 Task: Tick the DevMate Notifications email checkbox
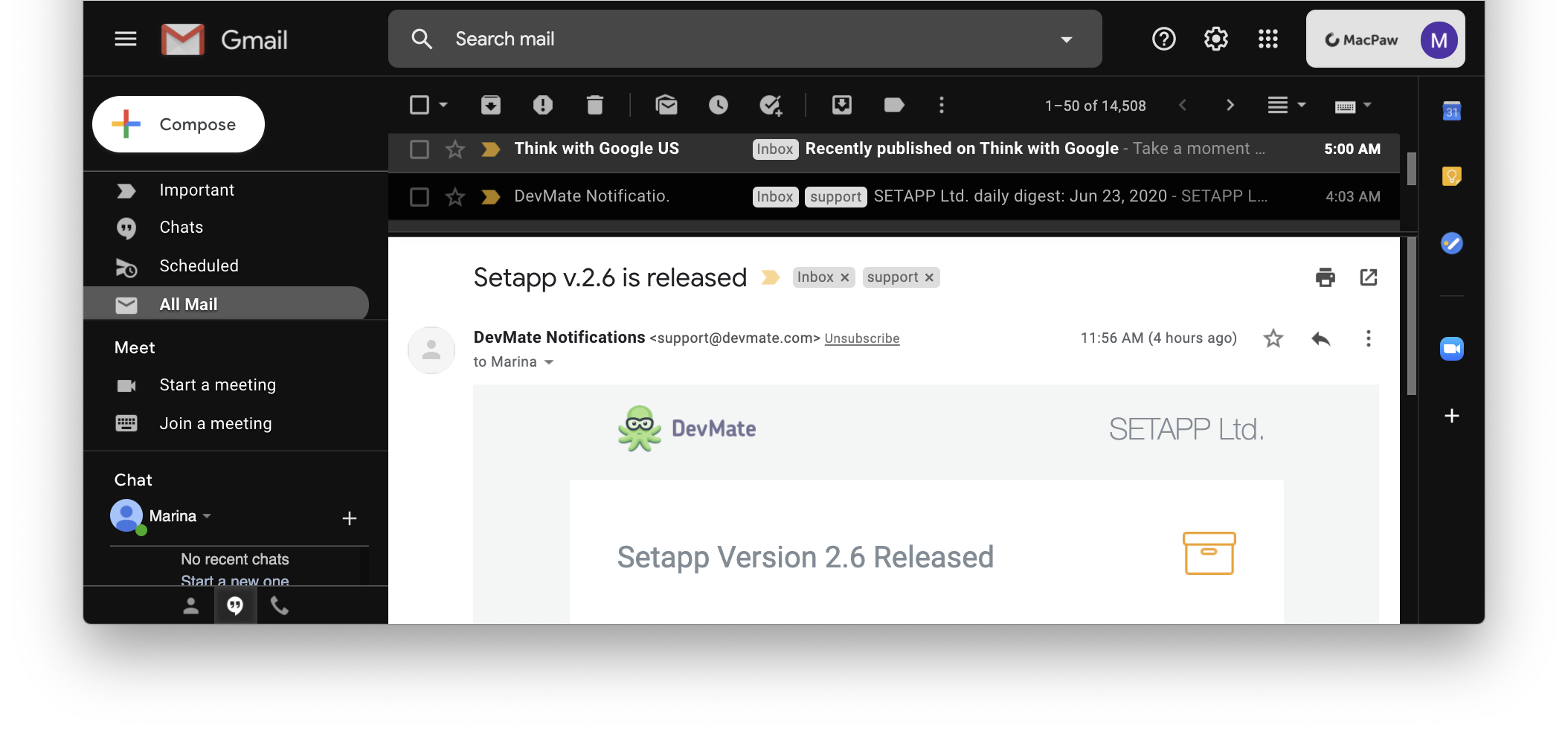pos(420,197)
